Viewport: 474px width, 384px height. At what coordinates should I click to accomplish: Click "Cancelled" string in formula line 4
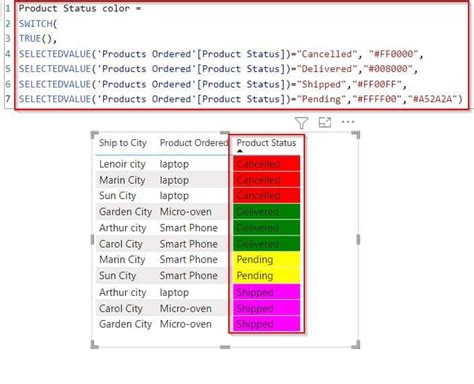click(327, 54)
